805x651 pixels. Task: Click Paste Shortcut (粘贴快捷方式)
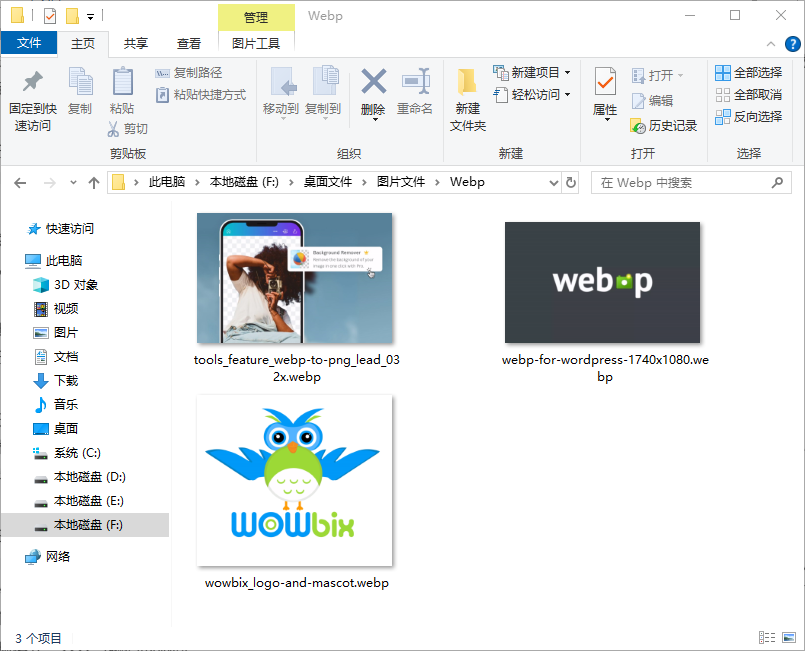pyautogui.click(x=201, y=95)
